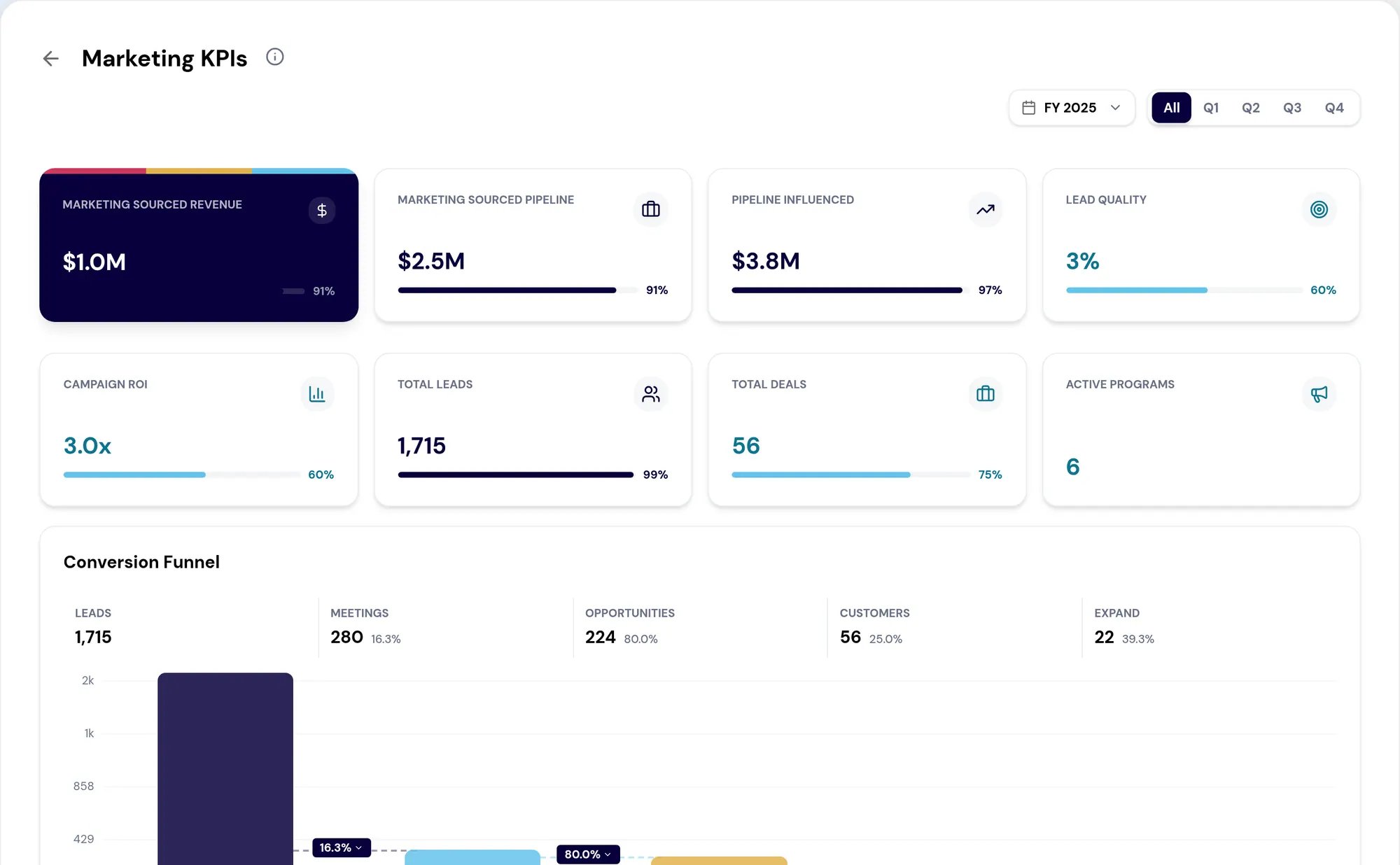Click the $2.5M pipeline value
Viewport: 1400px width, 865px height.
point(431,261)
